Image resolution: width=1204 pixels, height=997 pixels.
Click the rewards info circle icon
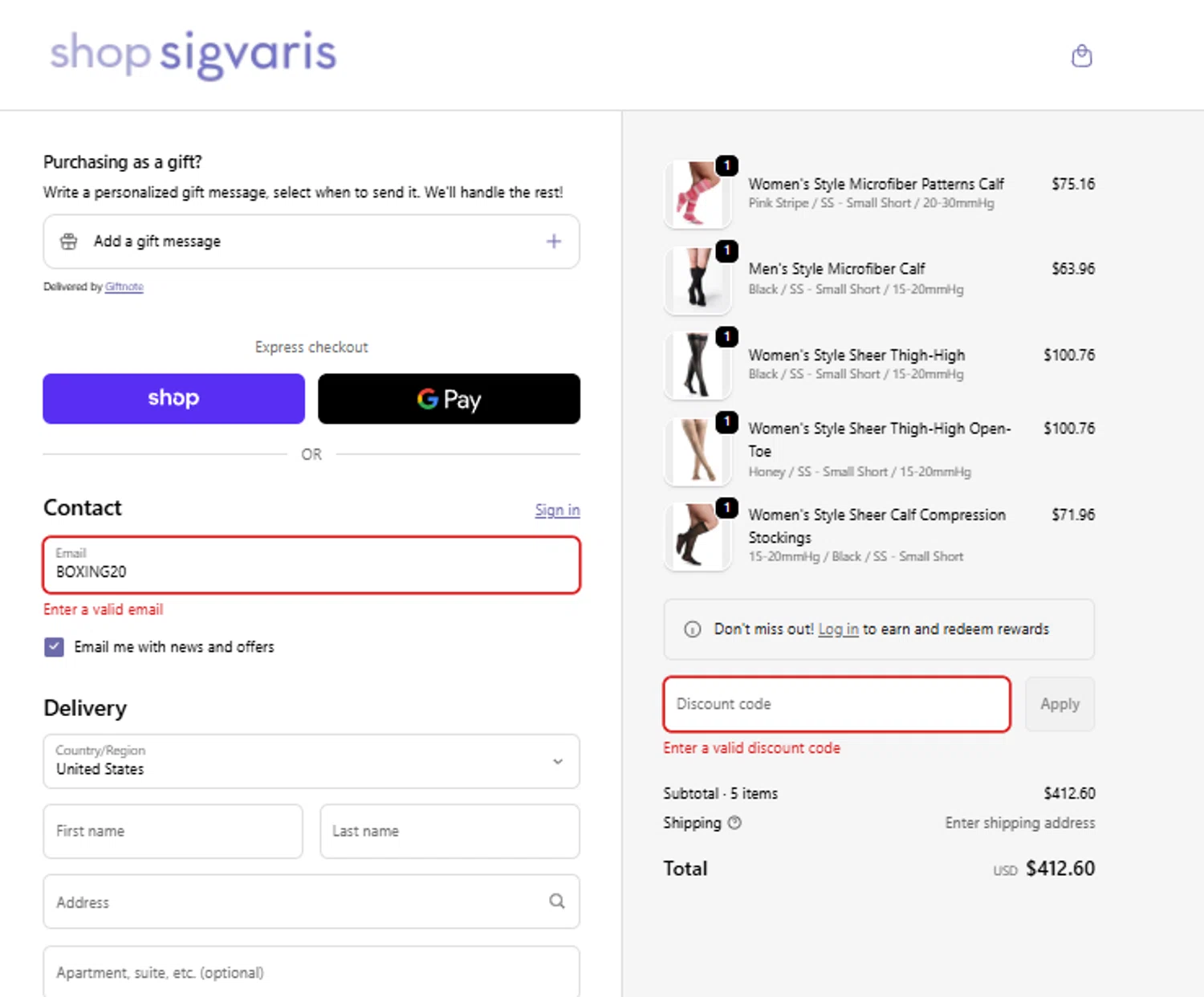coord(692,629)
